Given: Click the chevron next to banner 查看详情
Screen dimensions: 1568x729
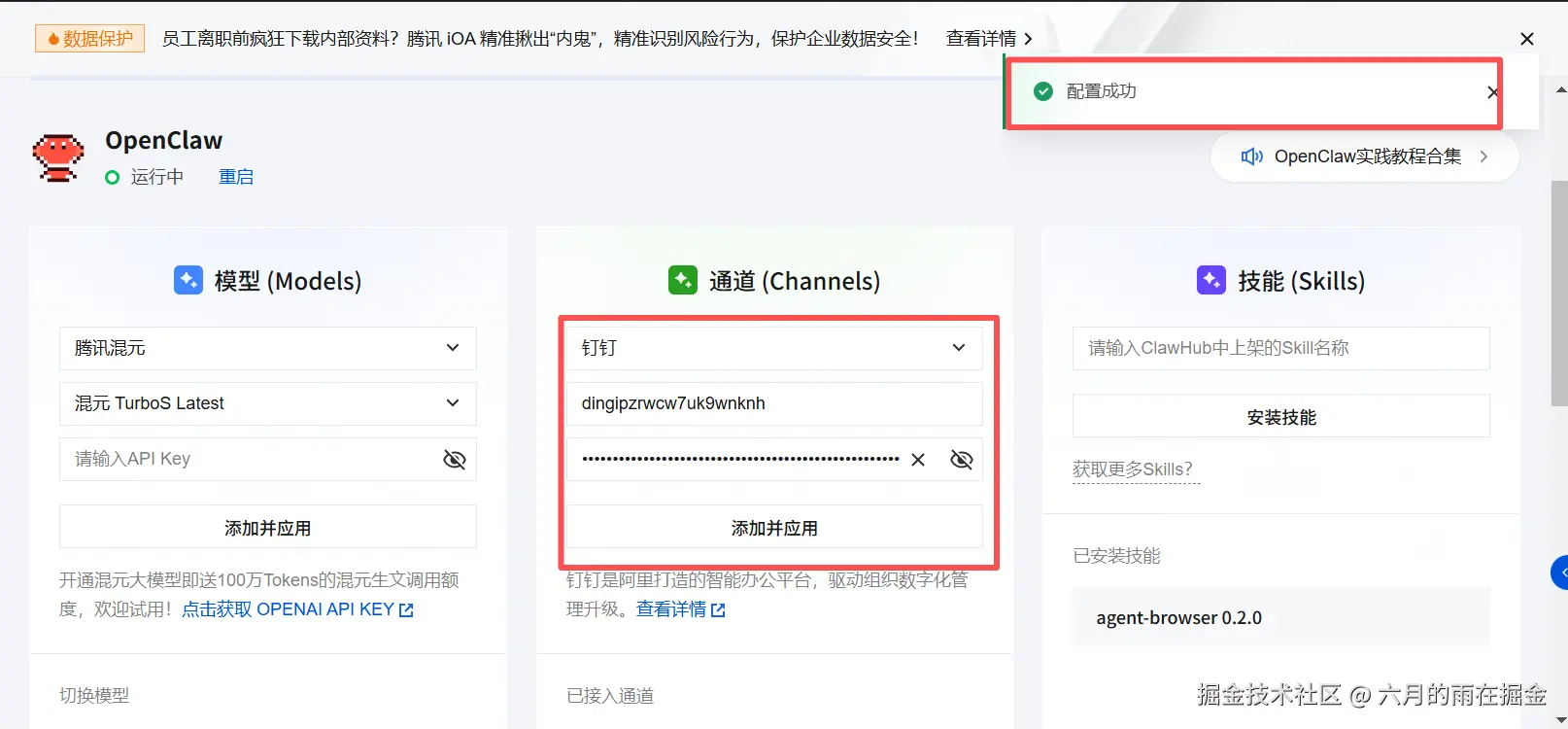Looking at the screenshot, I should tap(1028, 39).
